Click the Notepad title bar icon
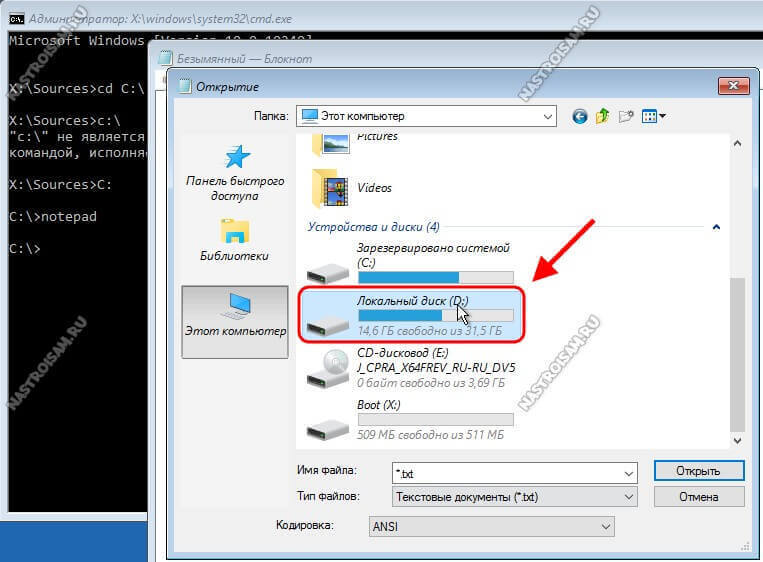Screen dimensions: 763x562 point(165,58)
